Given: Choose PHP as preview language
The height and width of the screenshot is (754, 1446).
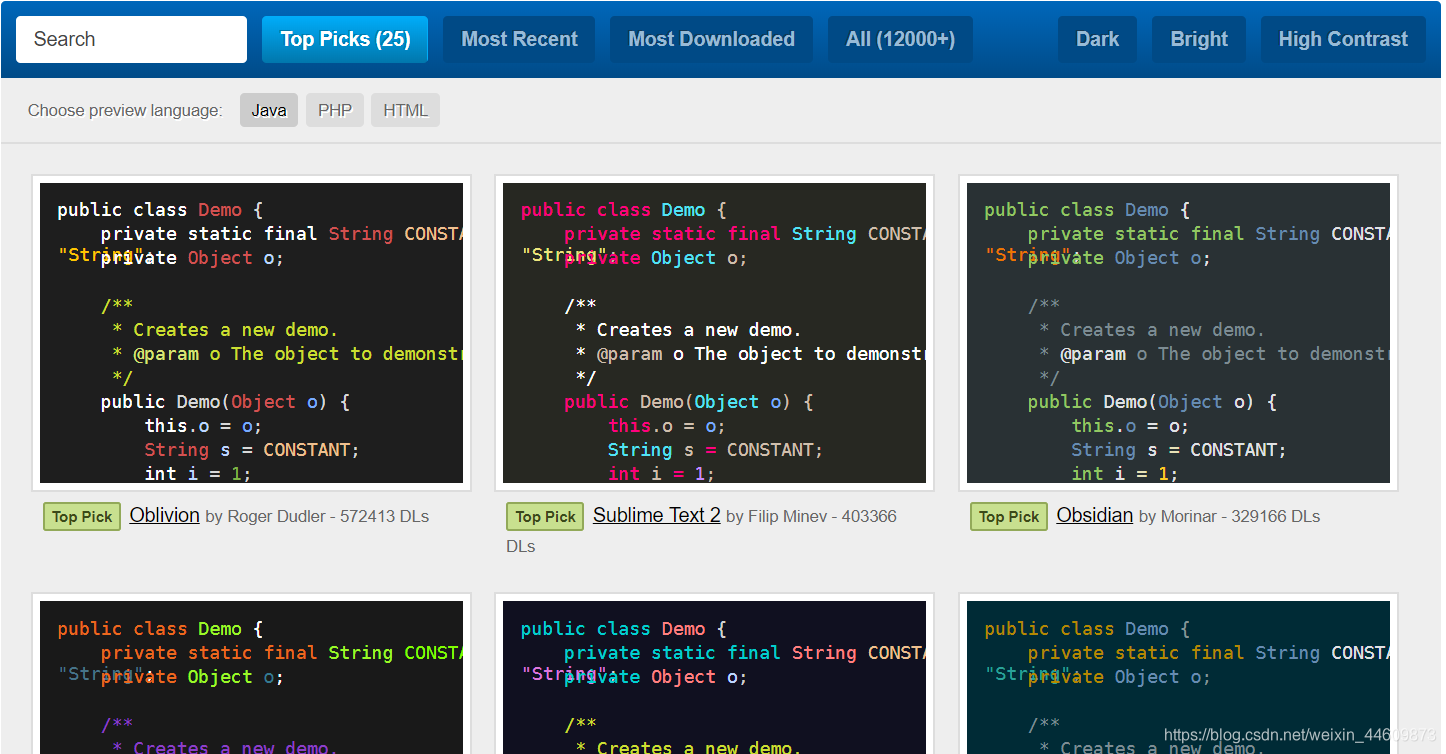Looking at the screenshot, I should pos(335,110).
